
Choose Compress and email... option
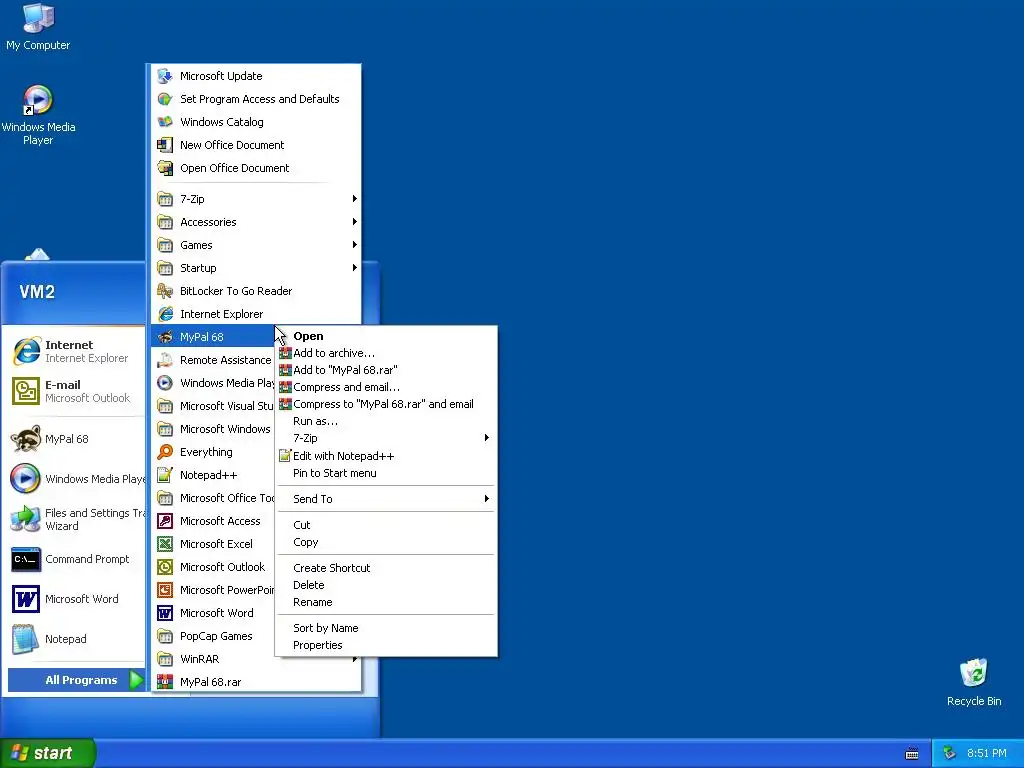tap(386, 387)
